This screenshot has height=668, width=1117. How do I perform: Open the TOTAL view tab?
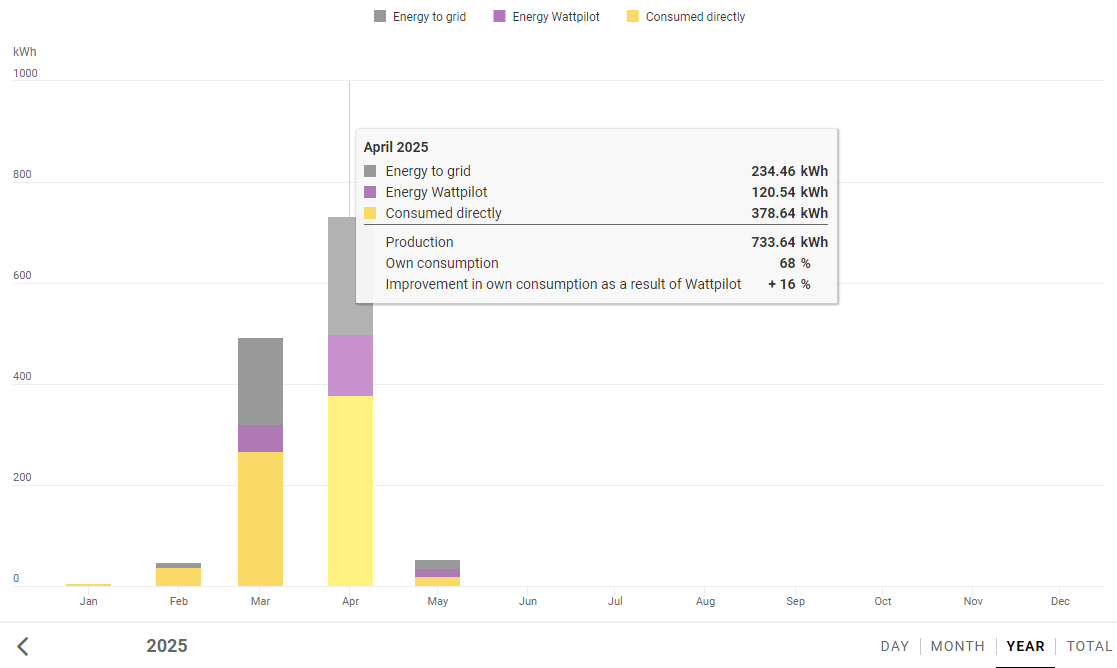(x=1089, y=646)
